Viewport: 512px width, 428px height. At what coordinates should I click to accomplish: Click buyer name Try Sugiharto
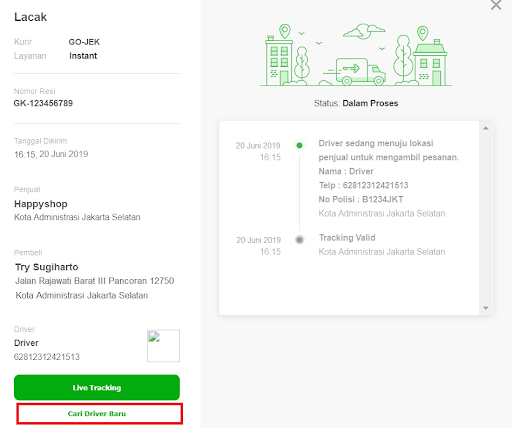tap(47, 267)
